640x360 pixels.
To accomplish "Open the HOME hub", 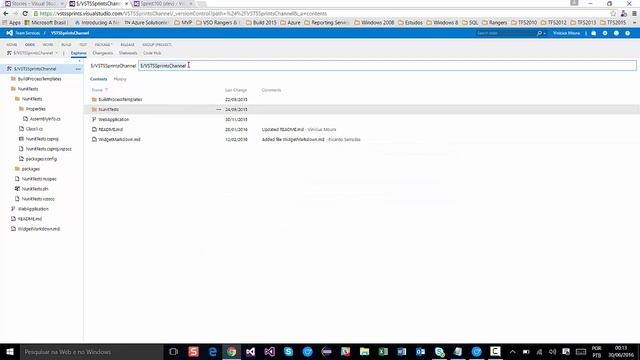I will pyautogui.click(x=12, y=44).
